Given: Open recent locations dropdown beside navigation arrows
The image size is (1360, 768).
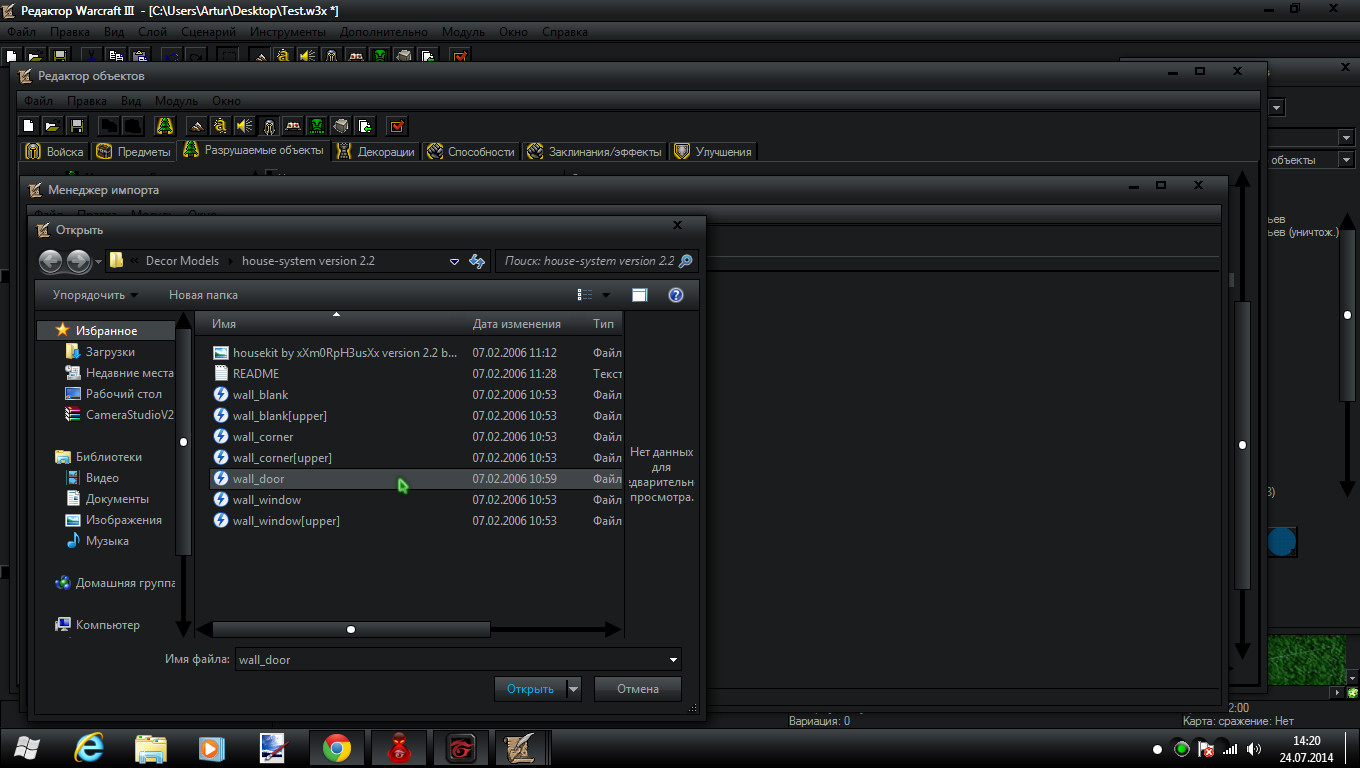Looking at the screenshot, I should [98, 262].
